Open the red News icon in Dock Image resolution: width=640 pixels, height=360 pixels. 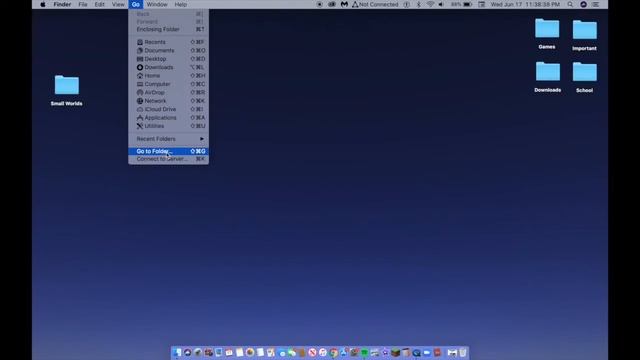pos(312,352)
